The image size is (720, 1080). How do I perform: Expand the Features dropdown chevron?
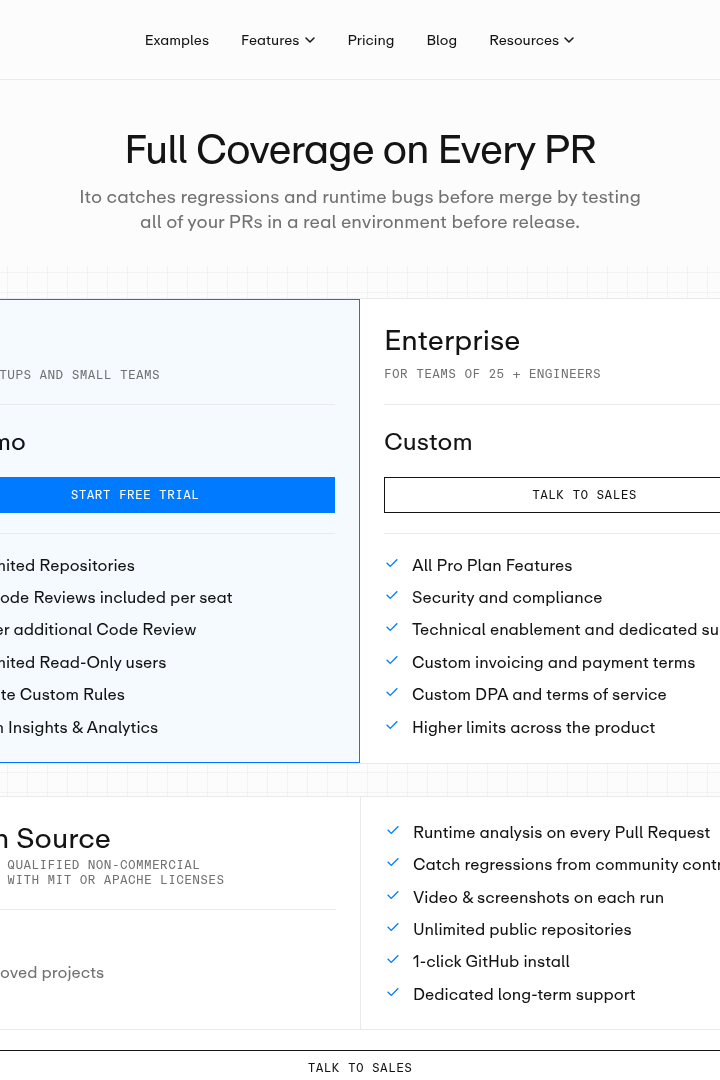[310, 40]
